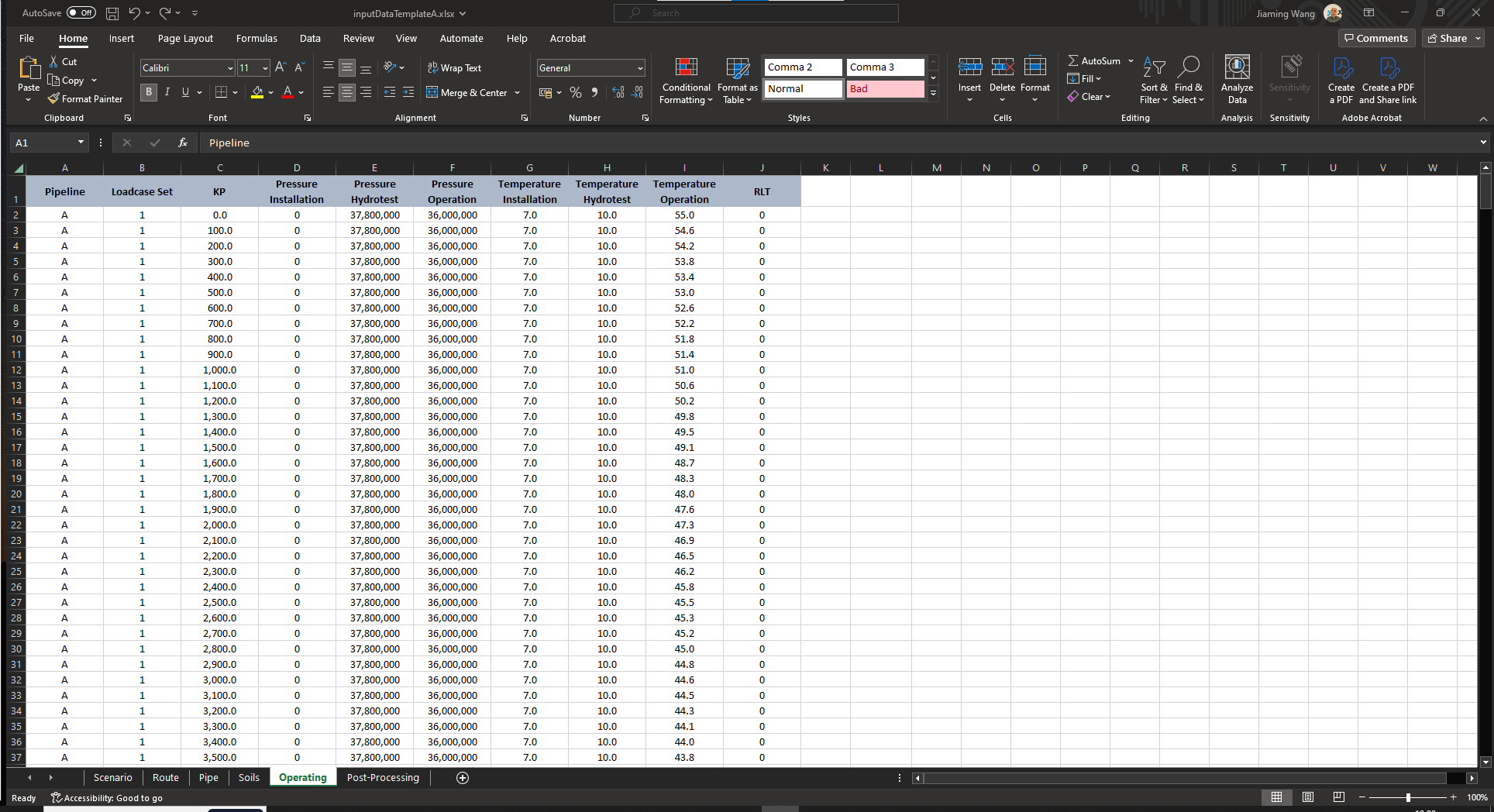Click inside the formula bar
The image size is (1494, 812).
point(465,143)
